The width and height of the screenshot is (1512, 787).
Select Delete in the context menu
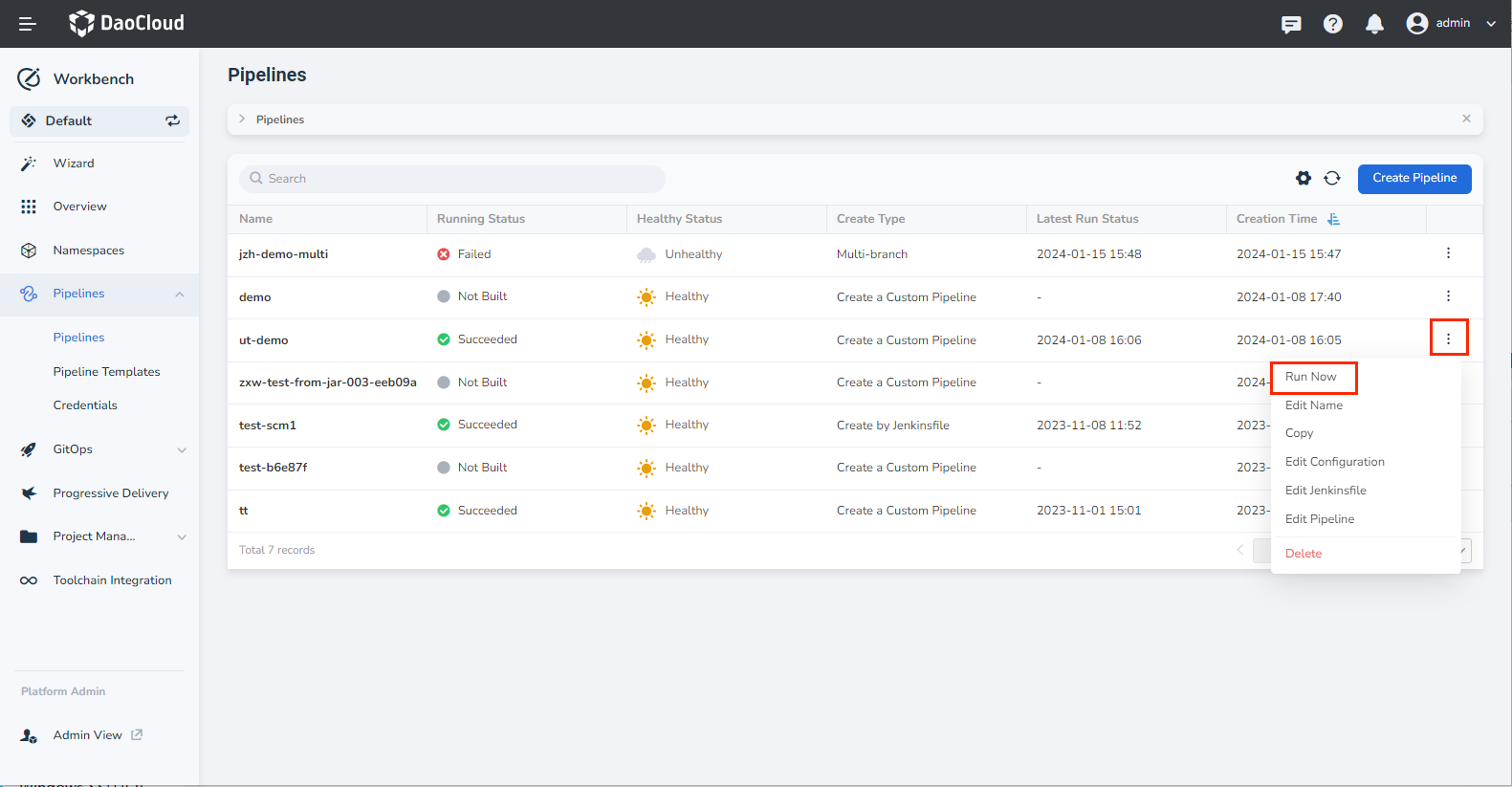1304,554
